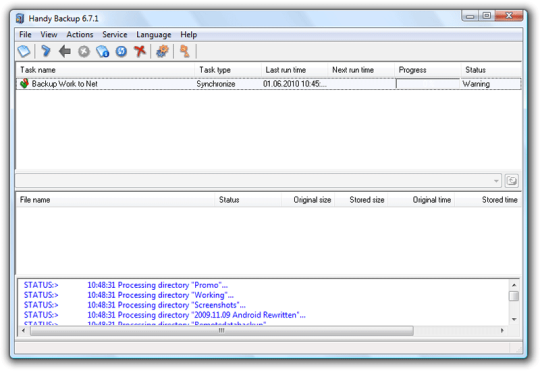Viewport: 540px width, 371px height.
Task: Click the log horizontal scroll left arrow
Action: pos(23,331)
